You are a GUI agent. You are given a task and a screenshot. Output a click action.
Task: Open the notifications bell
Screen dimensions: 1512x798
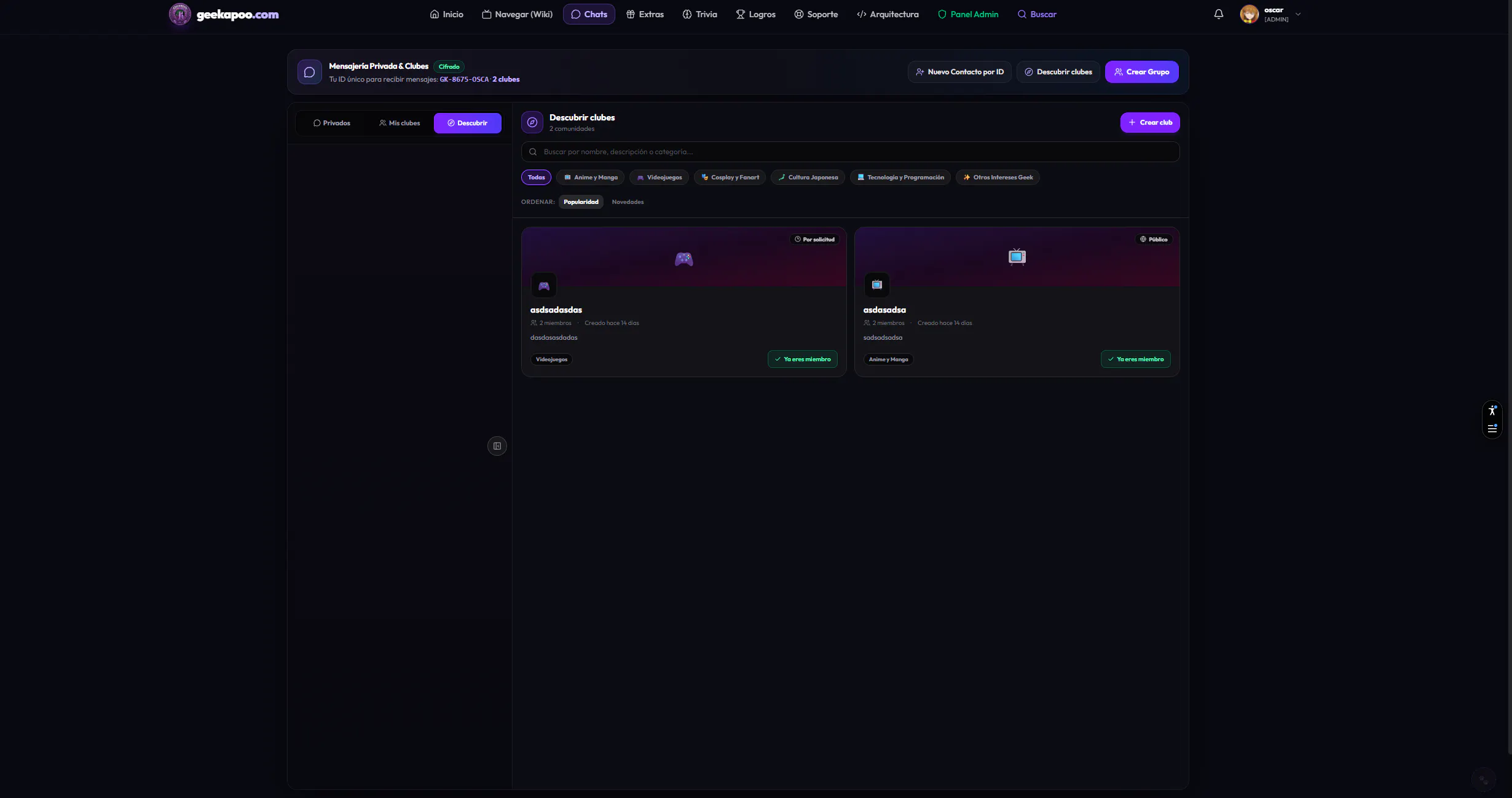1218,14
